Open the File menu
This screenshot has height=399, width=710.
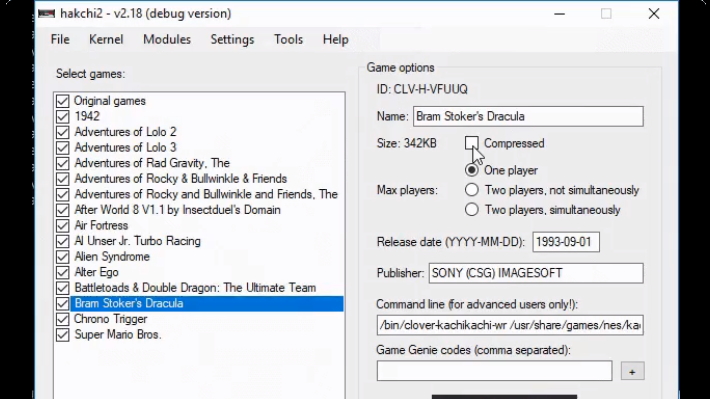[60, 39]
